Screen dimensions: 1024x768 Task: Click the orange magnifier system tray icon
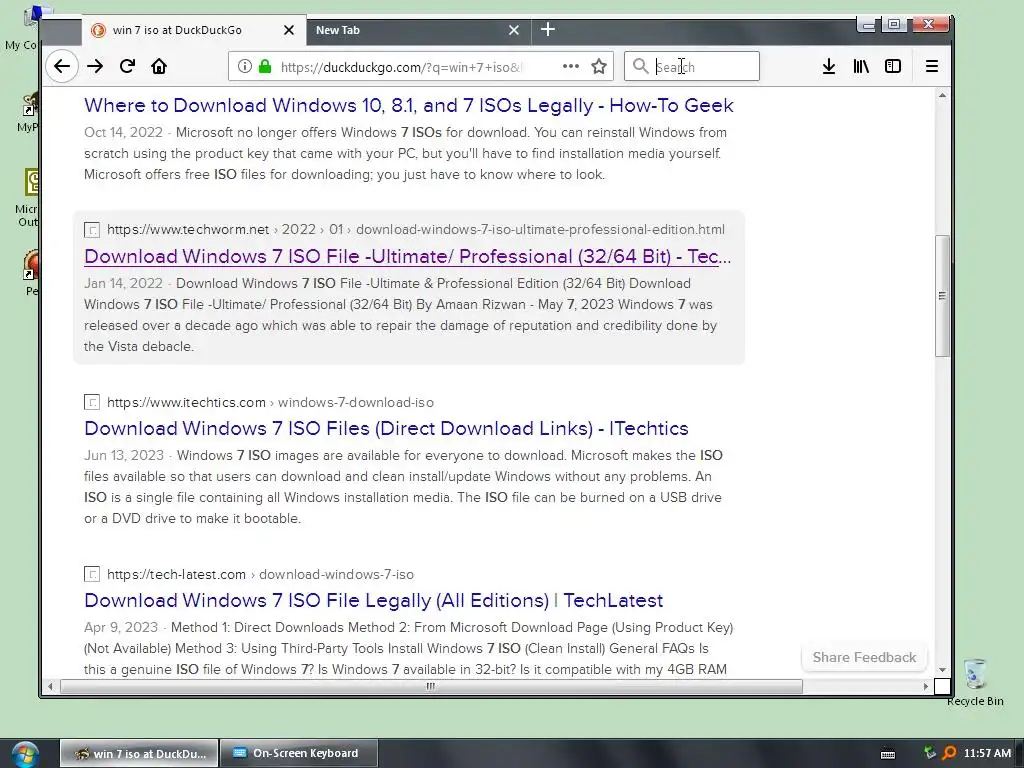pyautogui.click(x=949, y=753)
